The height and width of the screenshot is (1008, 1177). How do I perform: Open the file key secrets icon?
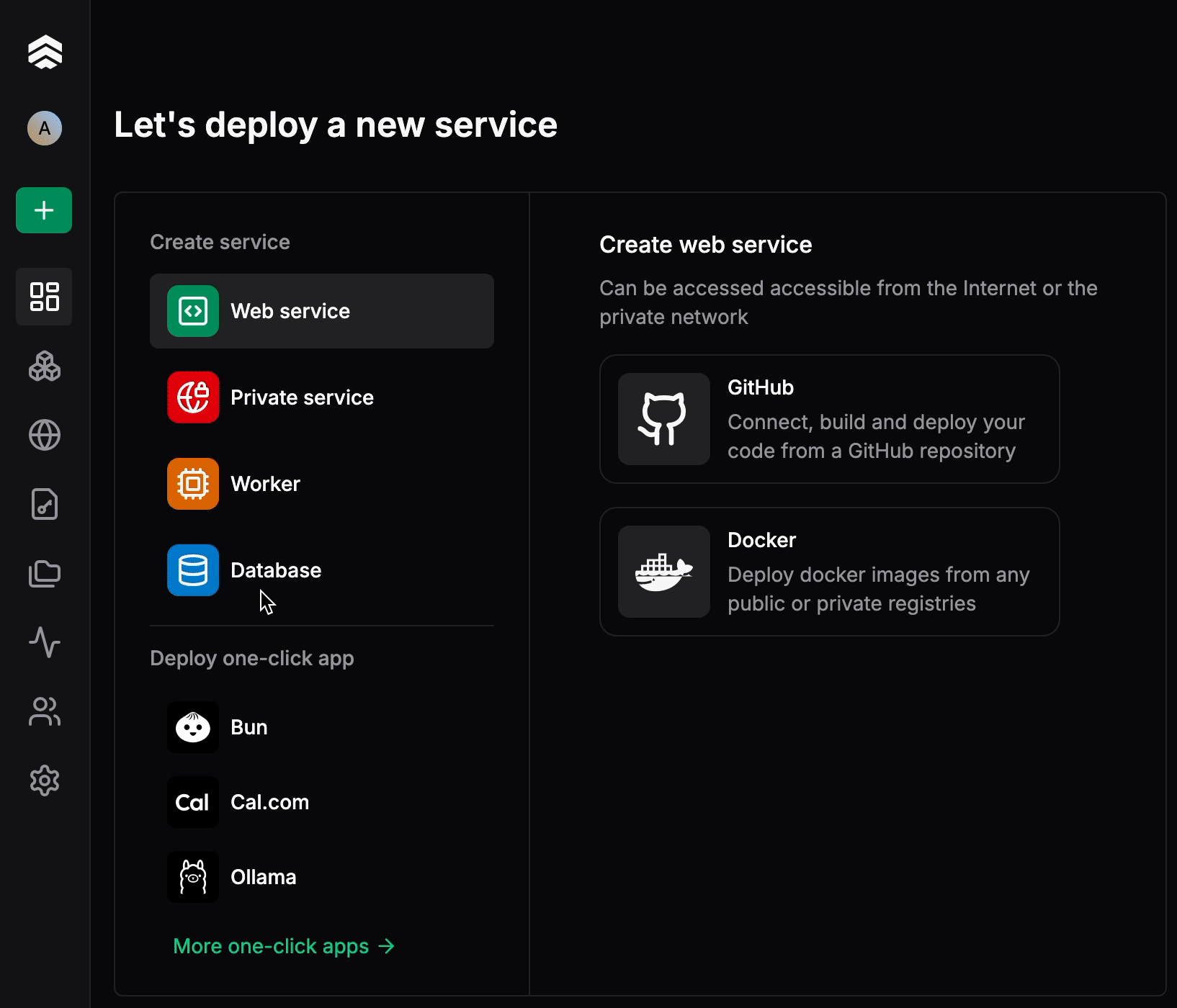tap(44, 504)
